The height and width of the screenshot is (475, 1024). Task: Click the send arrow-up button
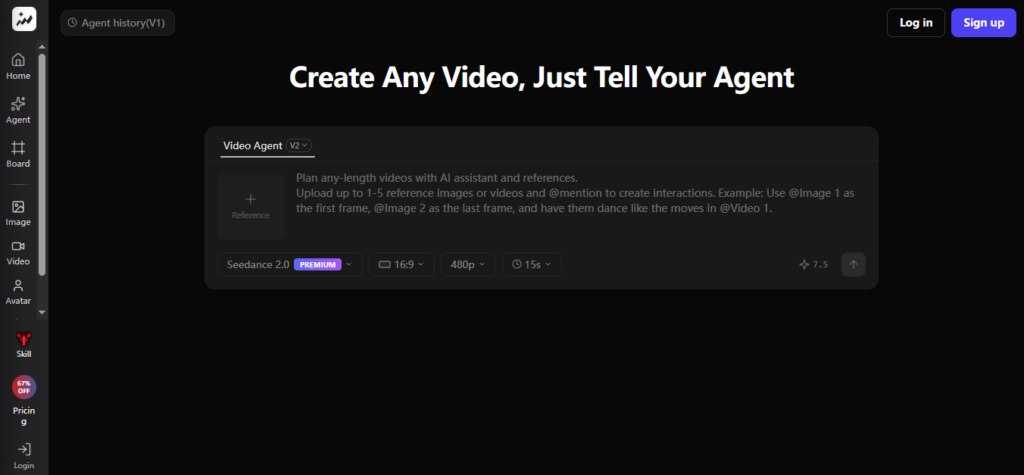click(854, 265)
